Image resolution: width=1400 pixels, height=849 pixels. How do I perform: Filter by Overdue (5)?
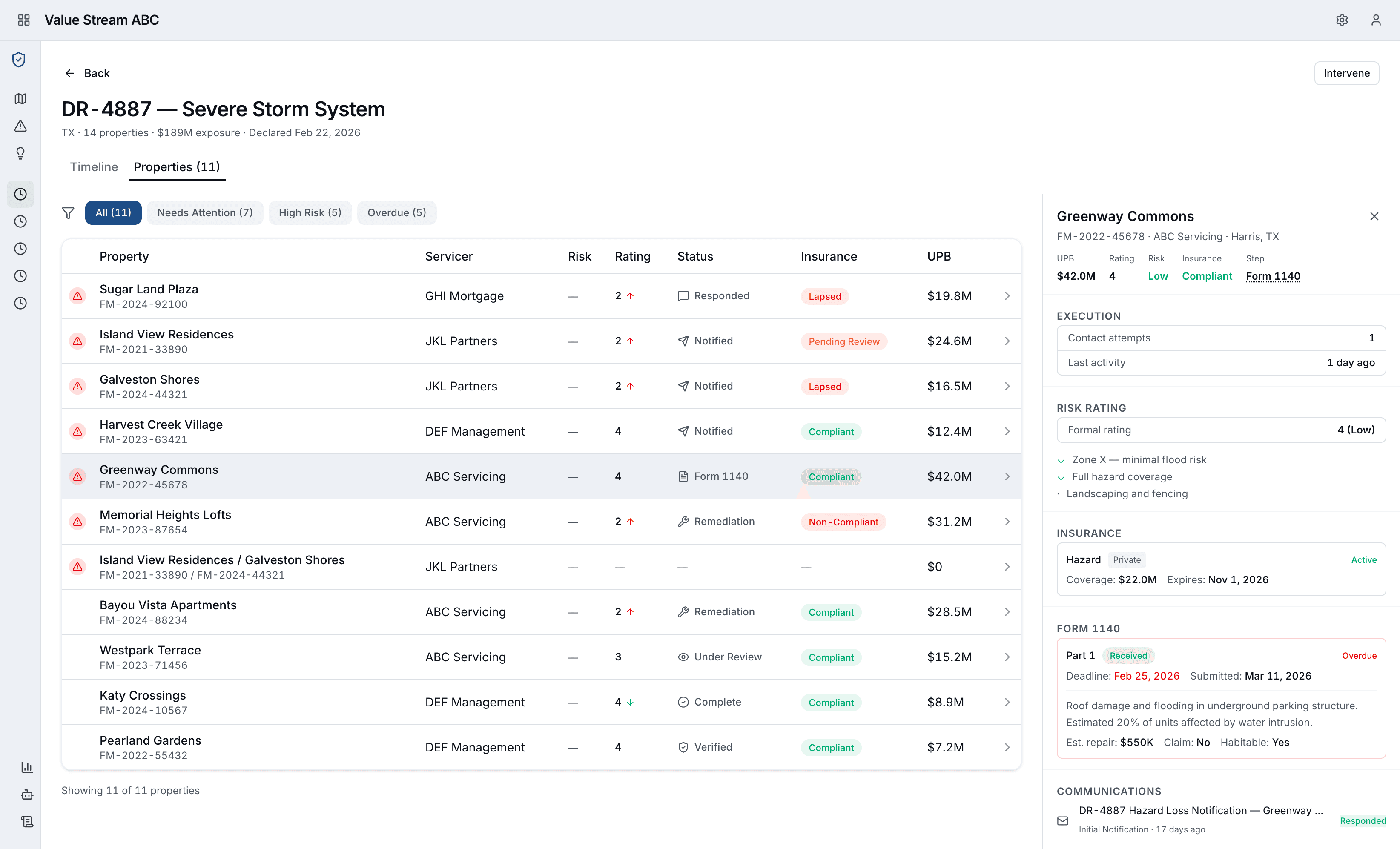[396, 212]
